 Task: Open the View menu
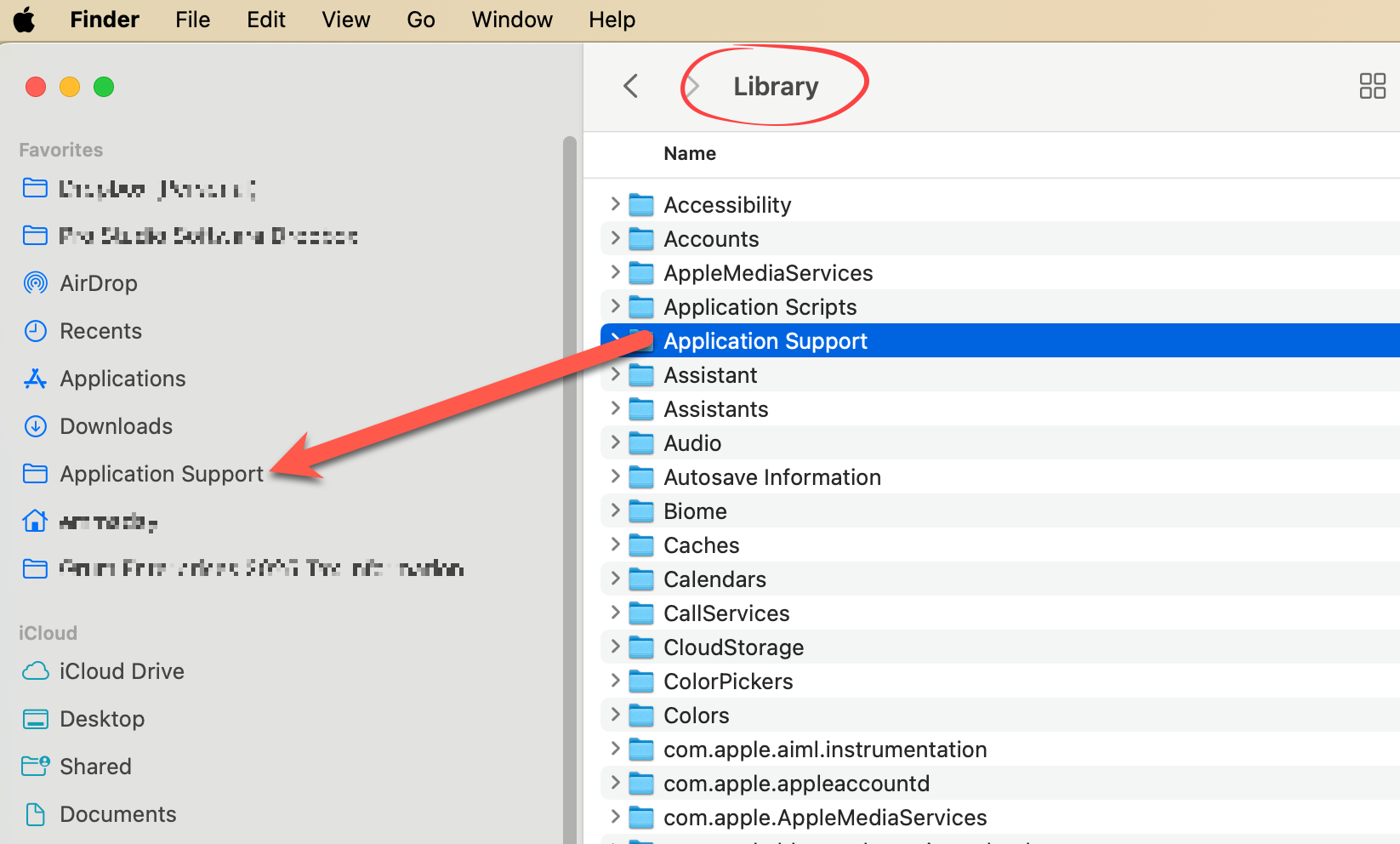click(x=345, y=20)
